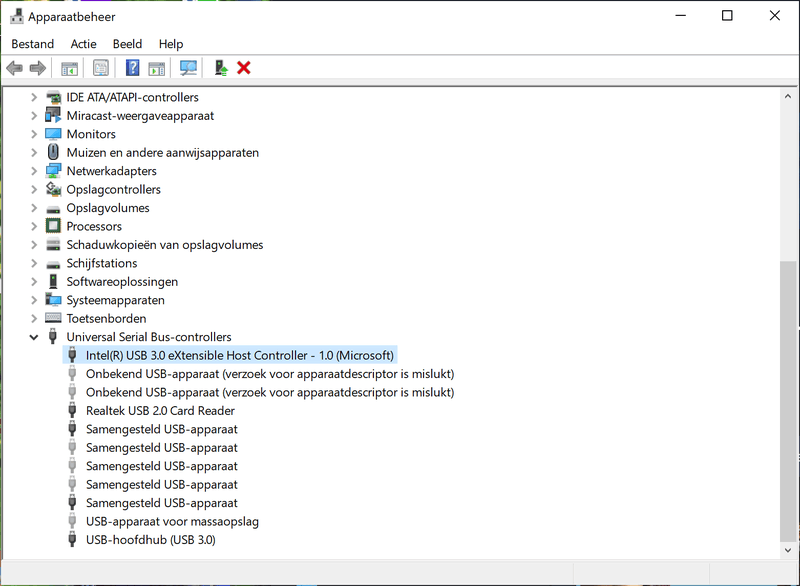The height and width of the screenshot is (586, 800).
Task: Expand the Schijfstations node
Action: click(34, 263)
